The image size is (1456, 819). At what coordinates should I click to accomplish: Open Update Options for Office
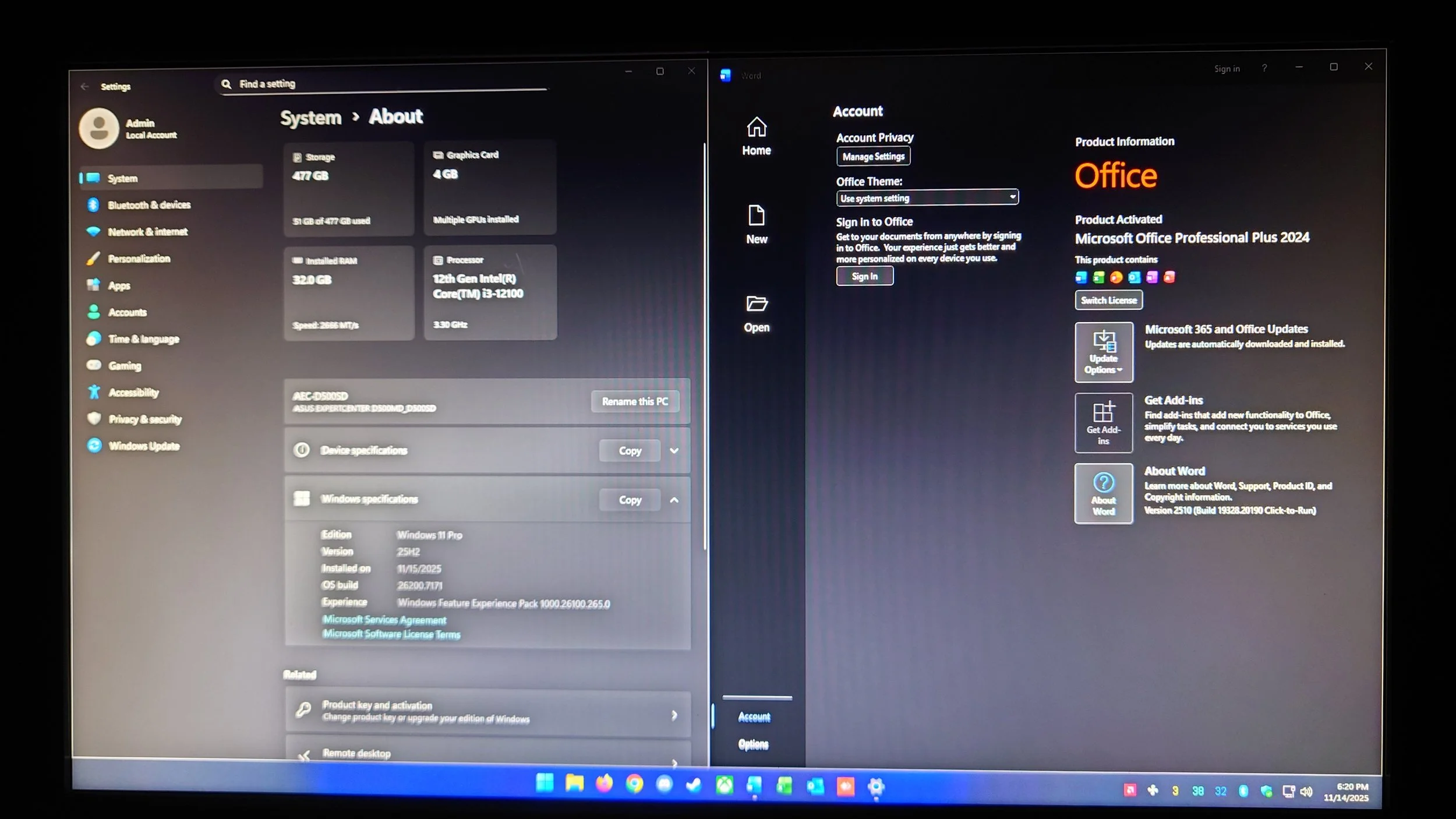(x=1103, y=352)
